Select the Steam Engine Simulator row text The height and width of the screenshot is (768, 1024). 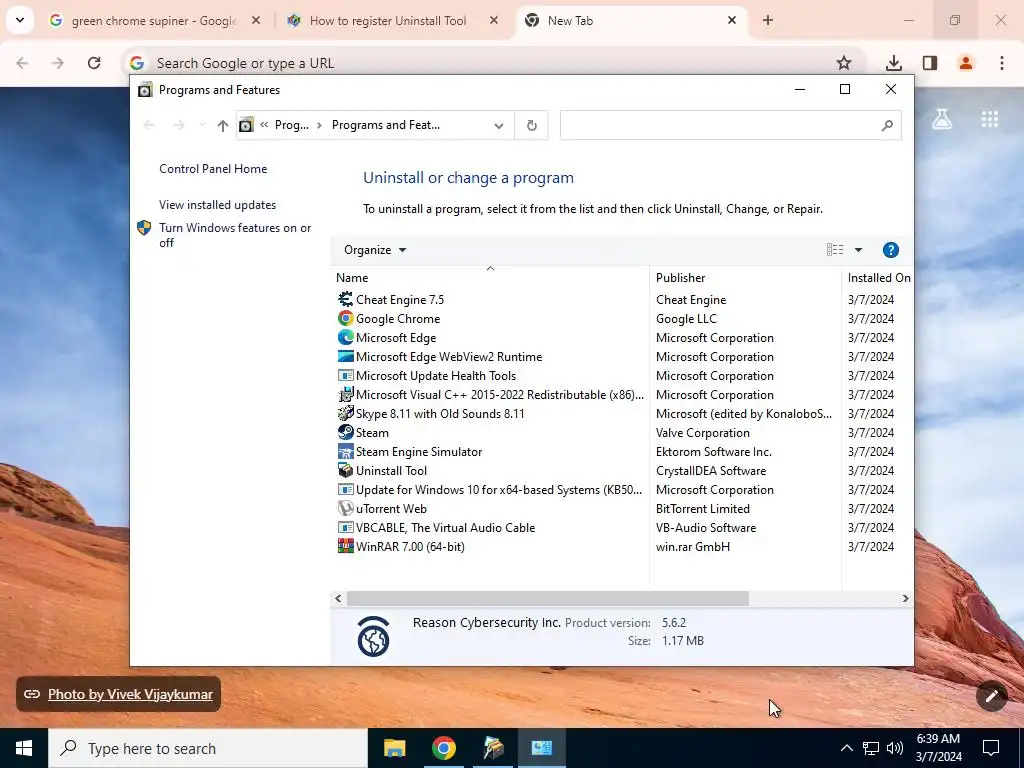coord(419,451)
